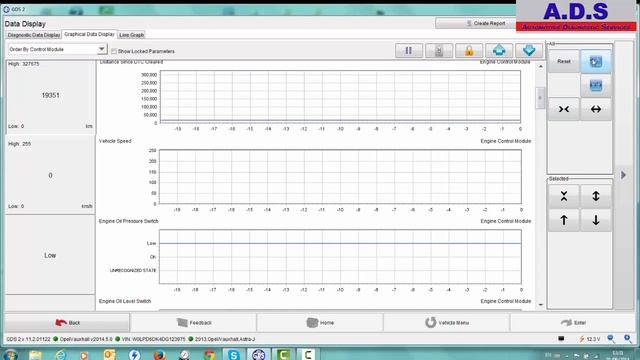Click the zoom out magnifier in status bar
640x360 pixels.
(x=611, y=339)
